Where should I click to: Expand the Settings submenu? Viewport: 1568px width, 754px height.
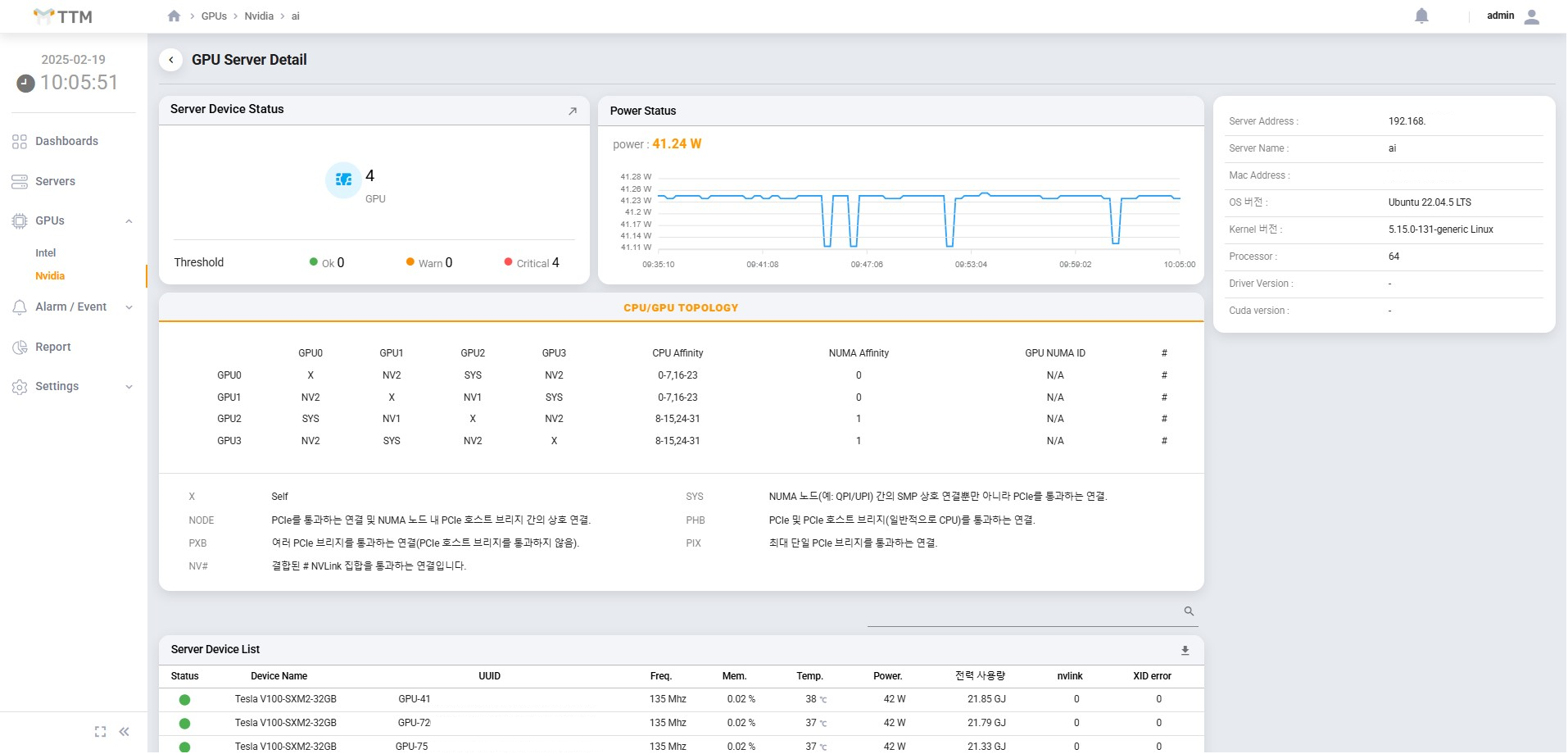pyautogui.click(x=129, y=387)
